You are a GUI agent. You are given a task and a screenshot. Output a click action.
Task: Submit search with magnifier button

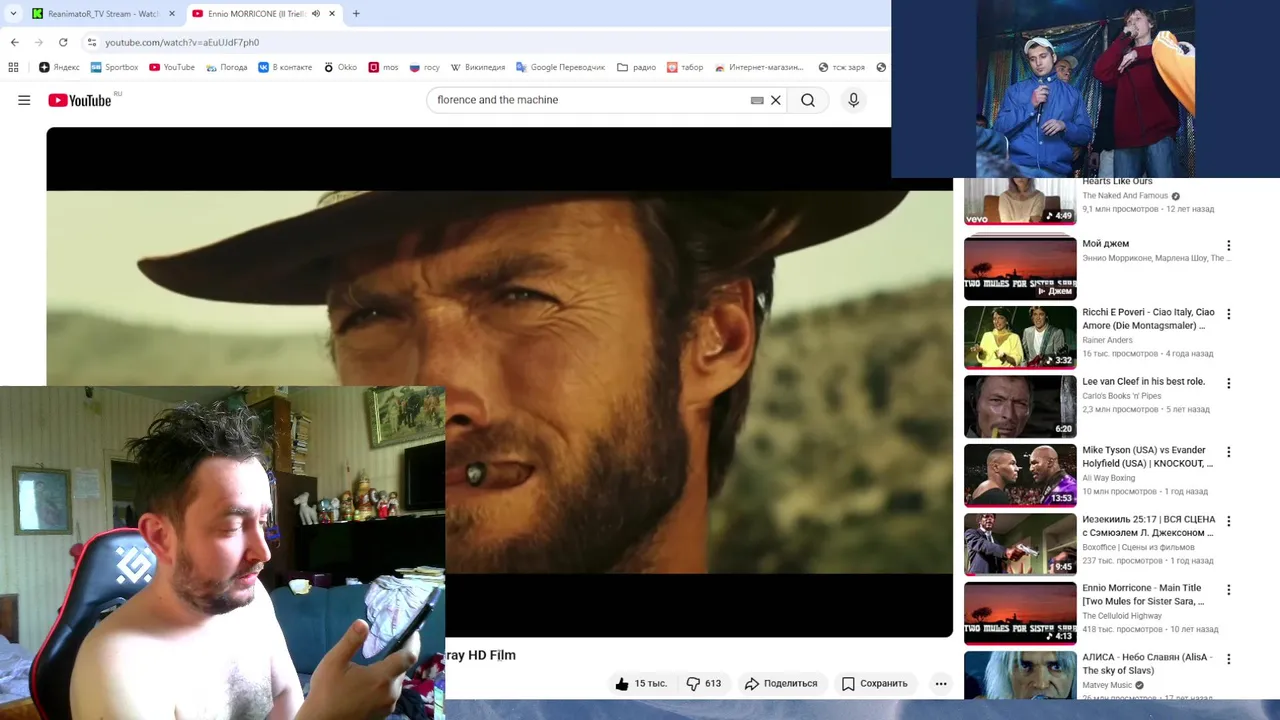[x=808, y=100]
